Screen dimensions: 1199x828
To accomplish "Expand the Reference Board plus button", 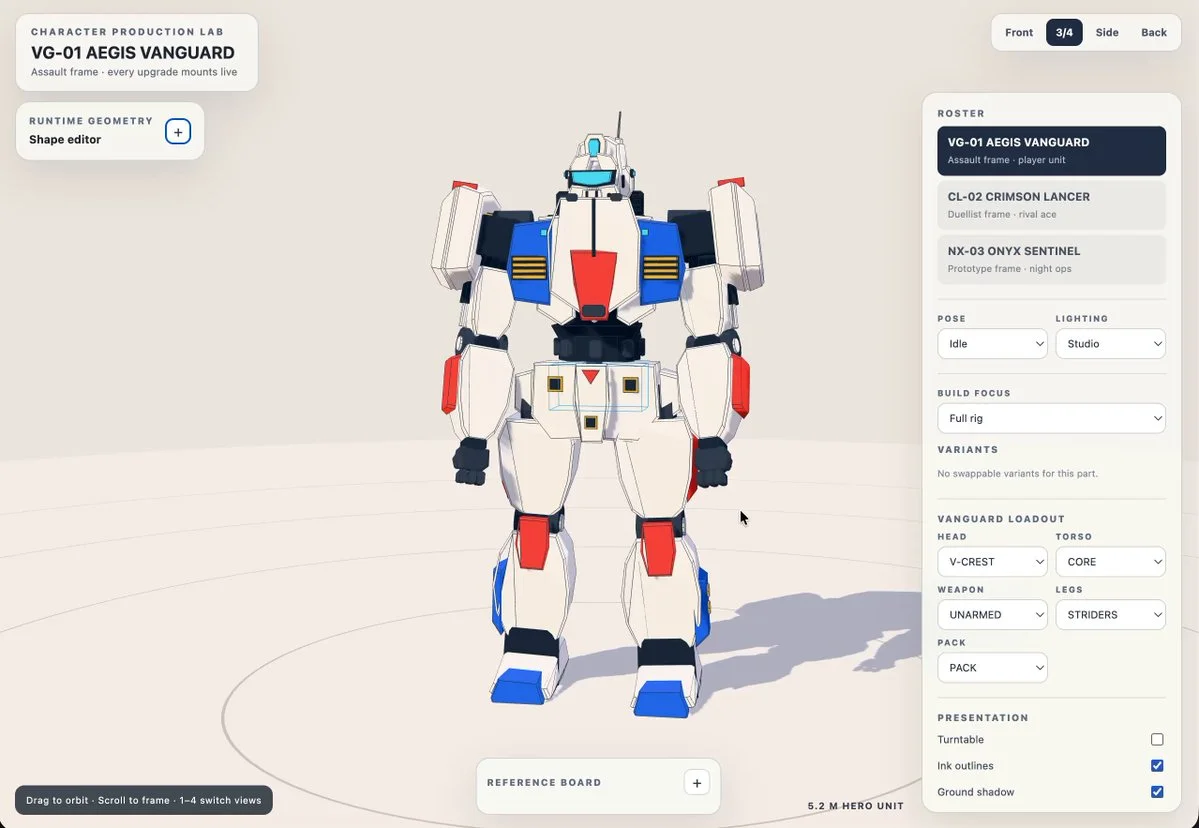I will click(x=697, y=783).
